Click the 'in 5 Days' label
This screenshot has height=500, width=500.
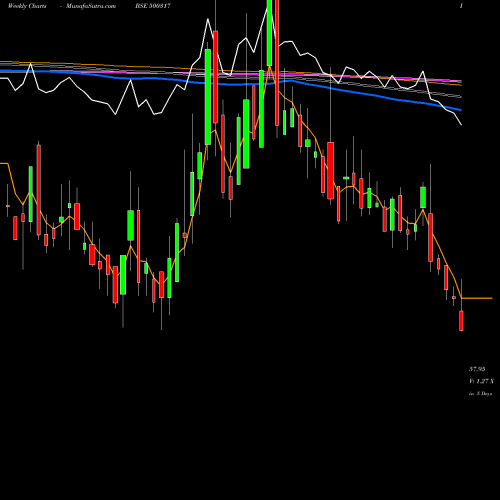480,394
